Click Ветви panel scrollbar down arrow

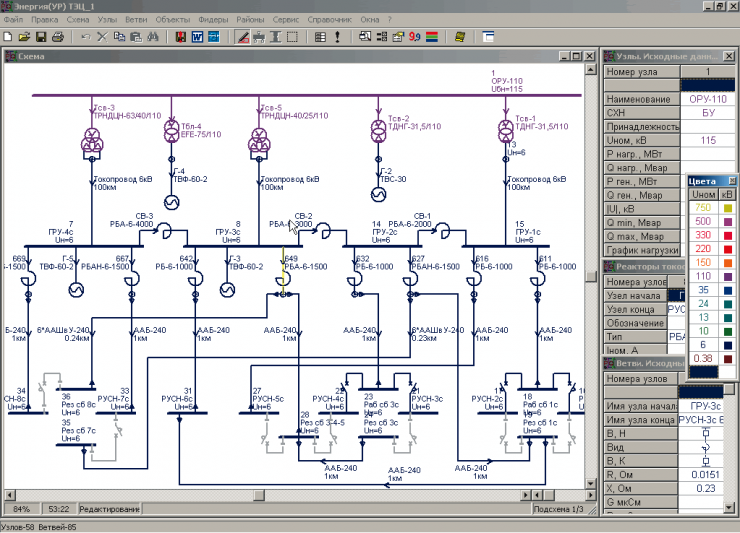tap(729, 508)
